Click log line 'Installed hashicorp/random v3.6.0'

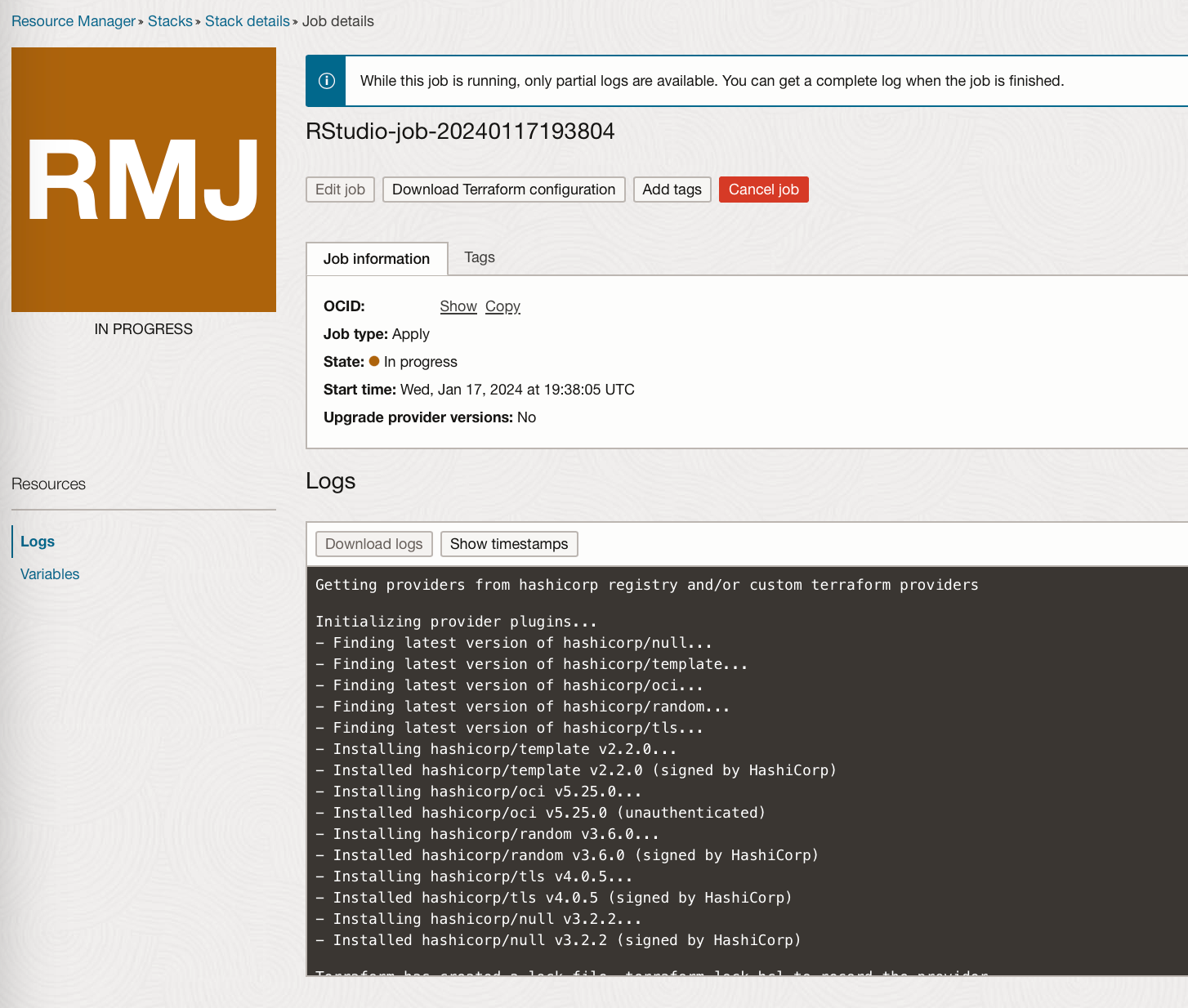click(x=567, y=855)
